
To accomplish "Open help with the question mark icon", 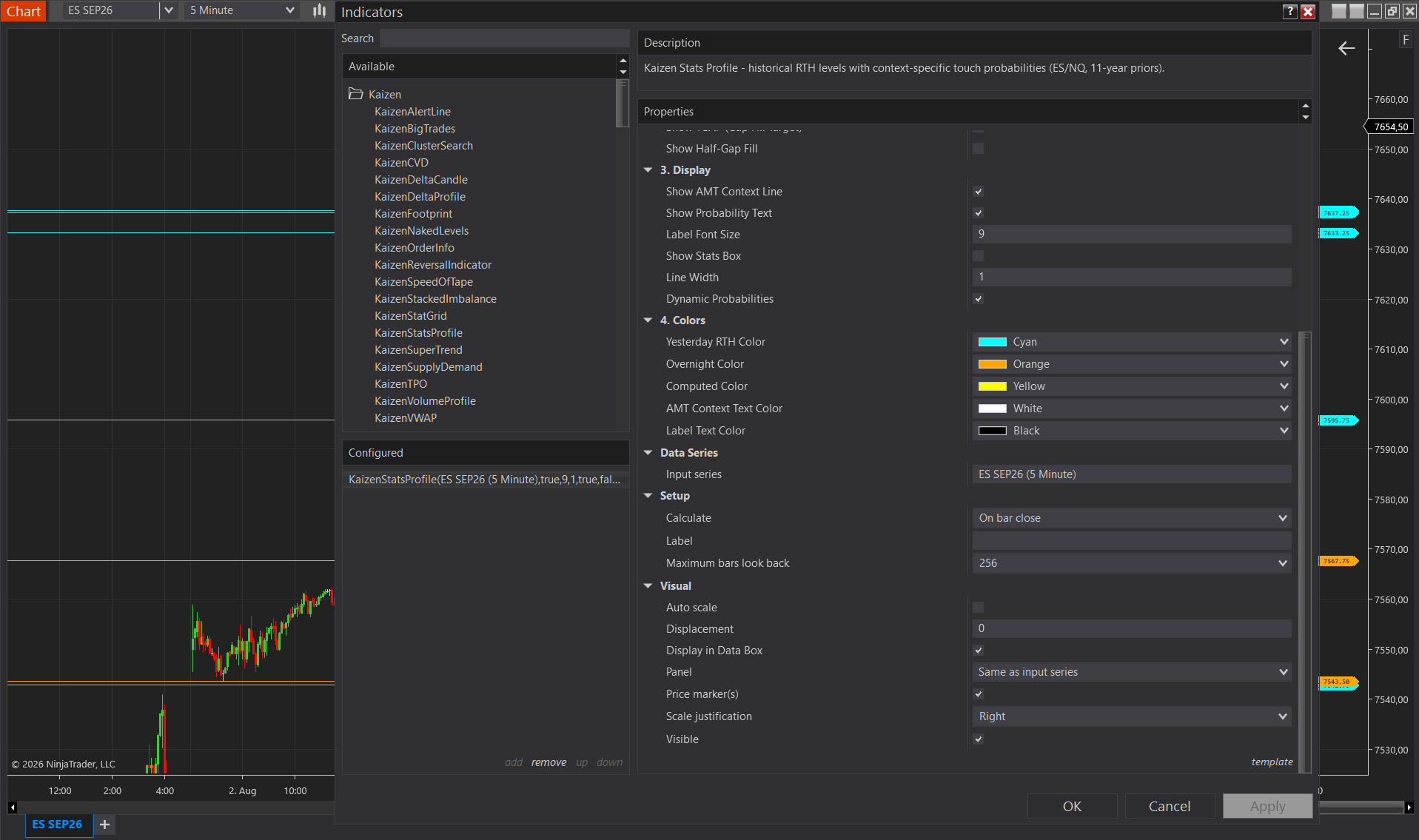I will point(1290,11).
